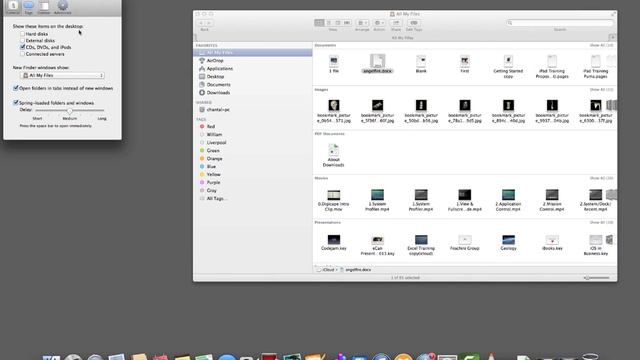
Task: Open the General tab in Finder Preferences
Action: click(13, 7)
